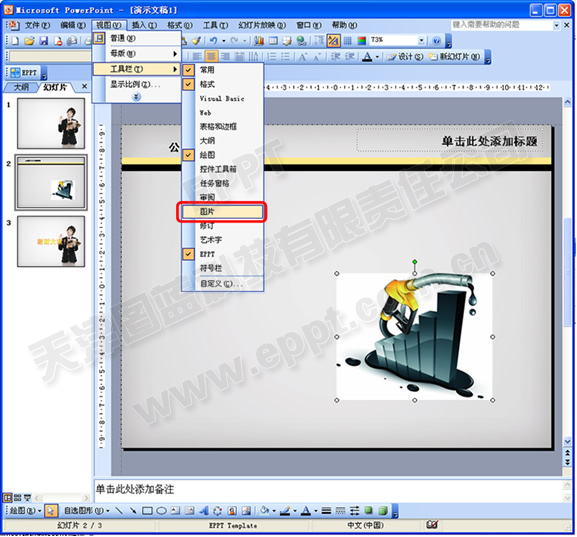Undo the last action
Viewport: 577px width, 537px height.
point(213,40)
